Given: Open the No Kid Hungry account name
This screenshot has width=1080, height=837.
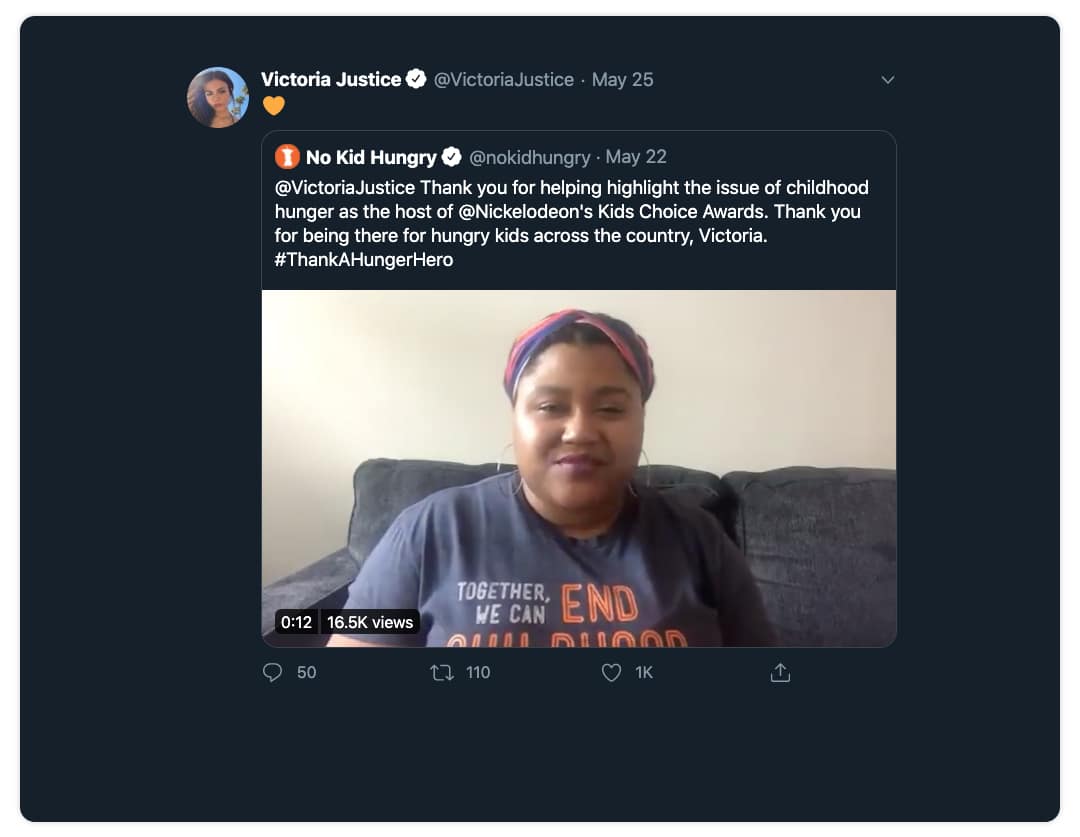Looking at the screenshot, I should [371, 158].
